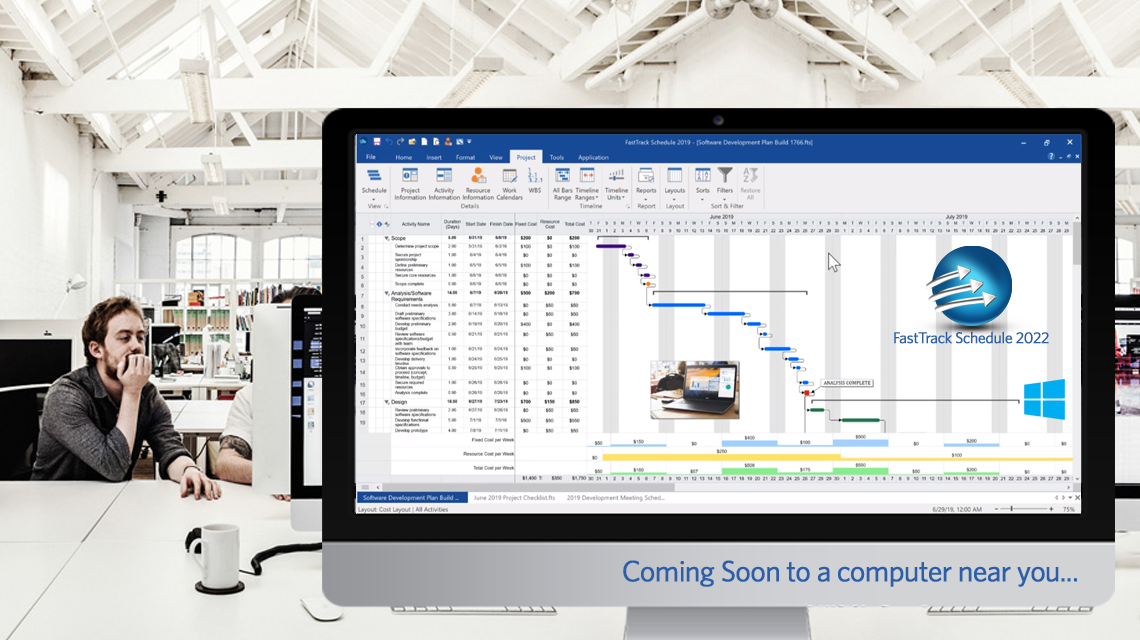Open Project Information
Viewport: 1140px width, 640px height.
click(x=410, y=180)
